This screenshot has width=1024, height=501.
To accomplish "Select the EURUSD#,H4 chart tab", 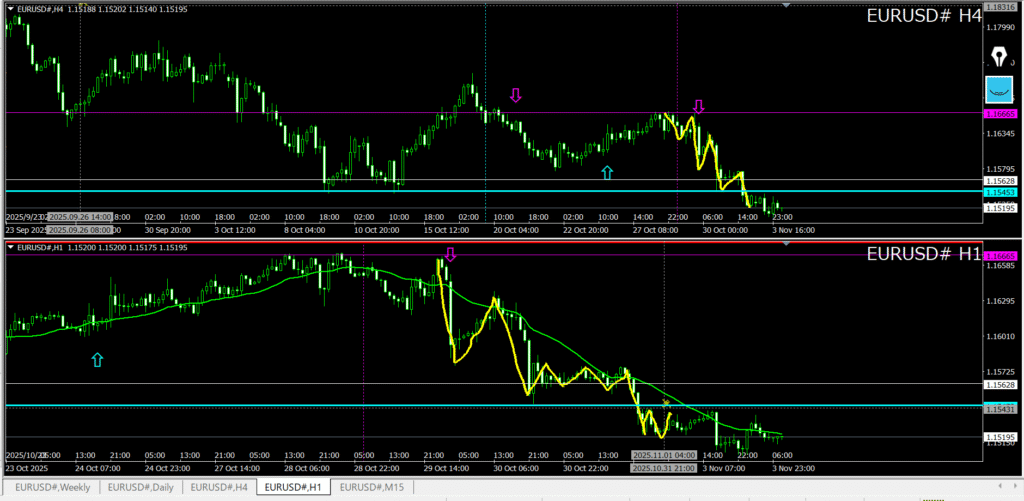I will (220, 487).
